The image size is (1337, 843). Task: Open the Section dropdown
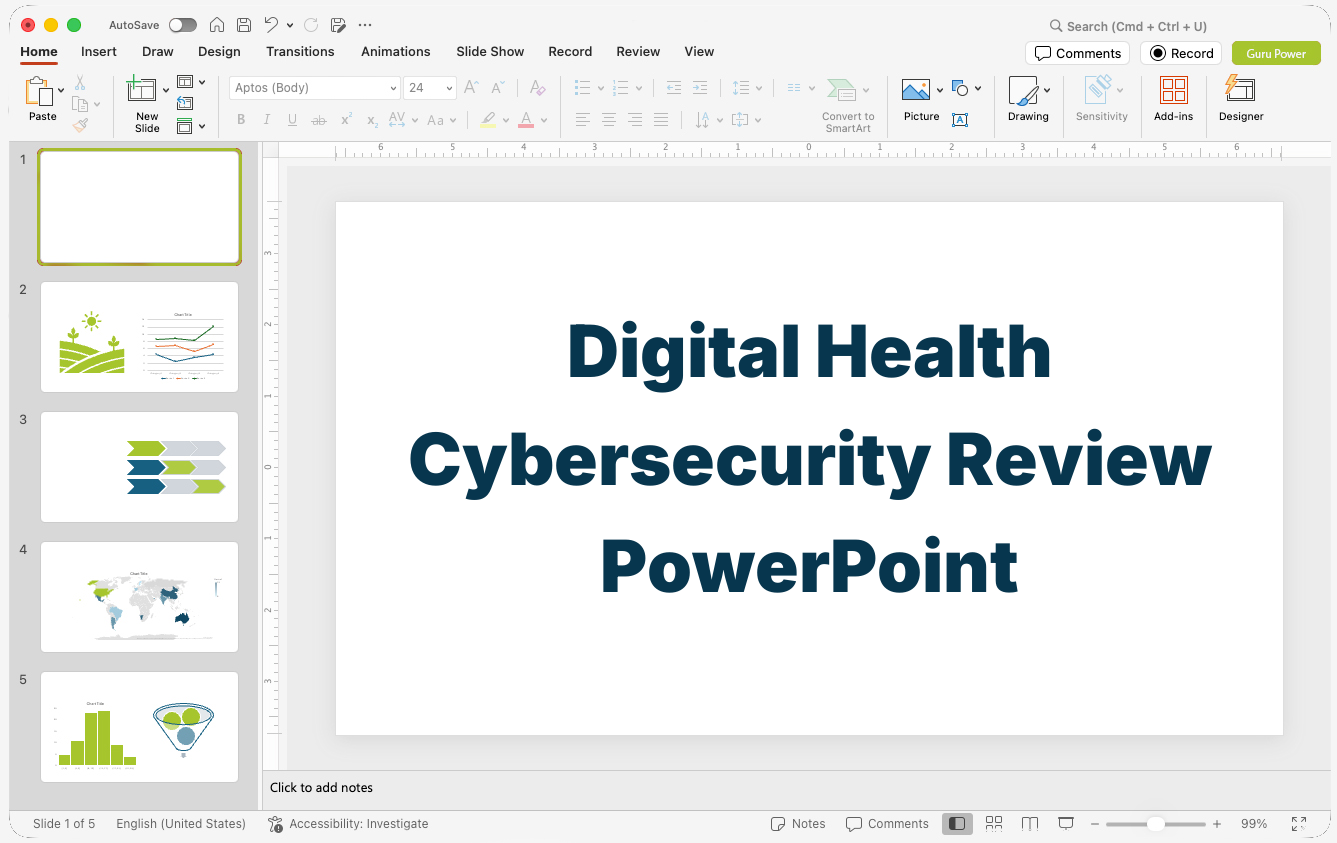click(x=190, y=126)
